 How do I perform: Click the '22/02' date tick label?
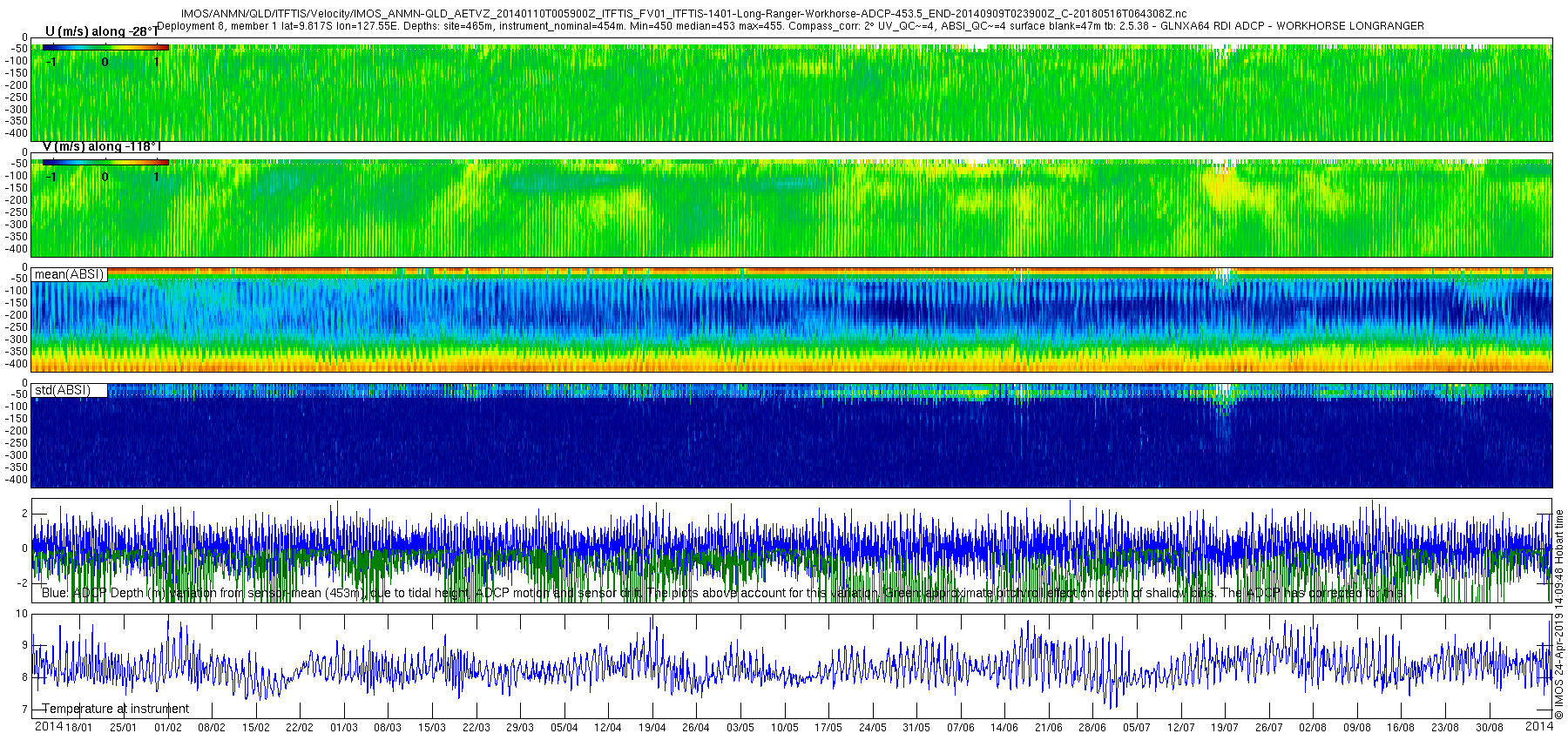coord(300,728)
